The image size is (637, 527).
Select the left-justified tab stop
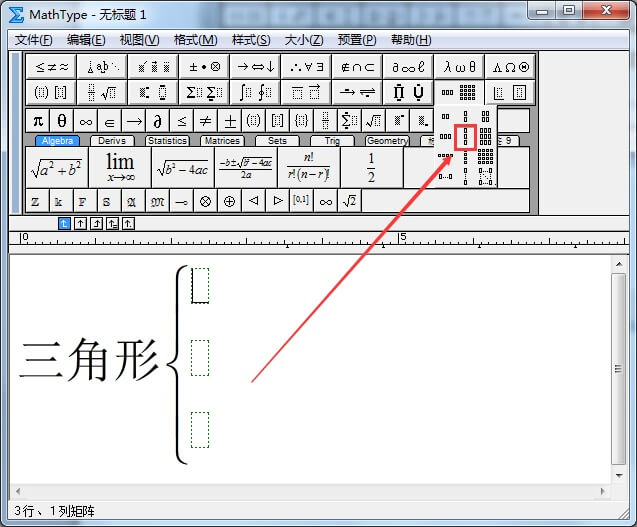pos(64,223)
